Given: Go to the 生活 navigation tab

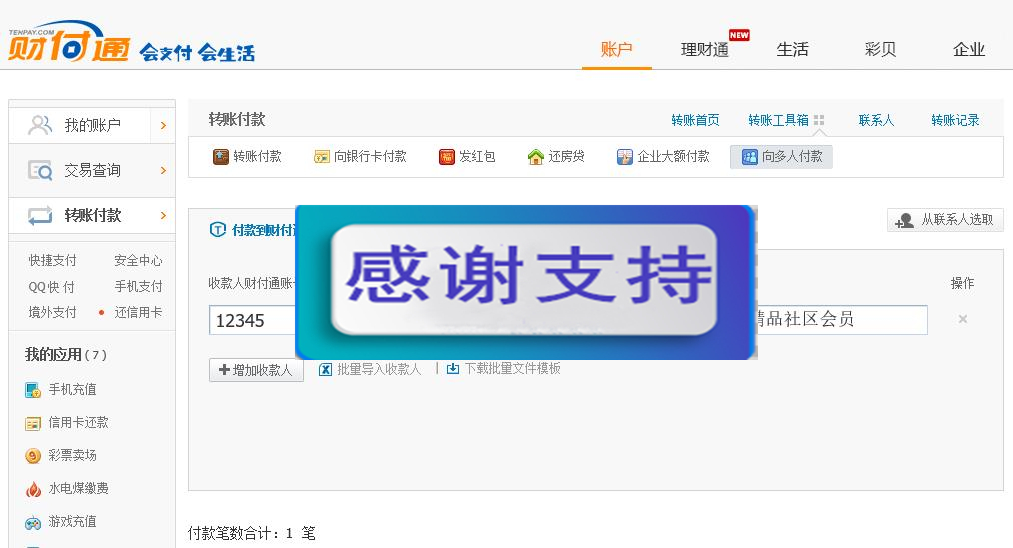Looking at the screenshot, I should coord(792,49).
